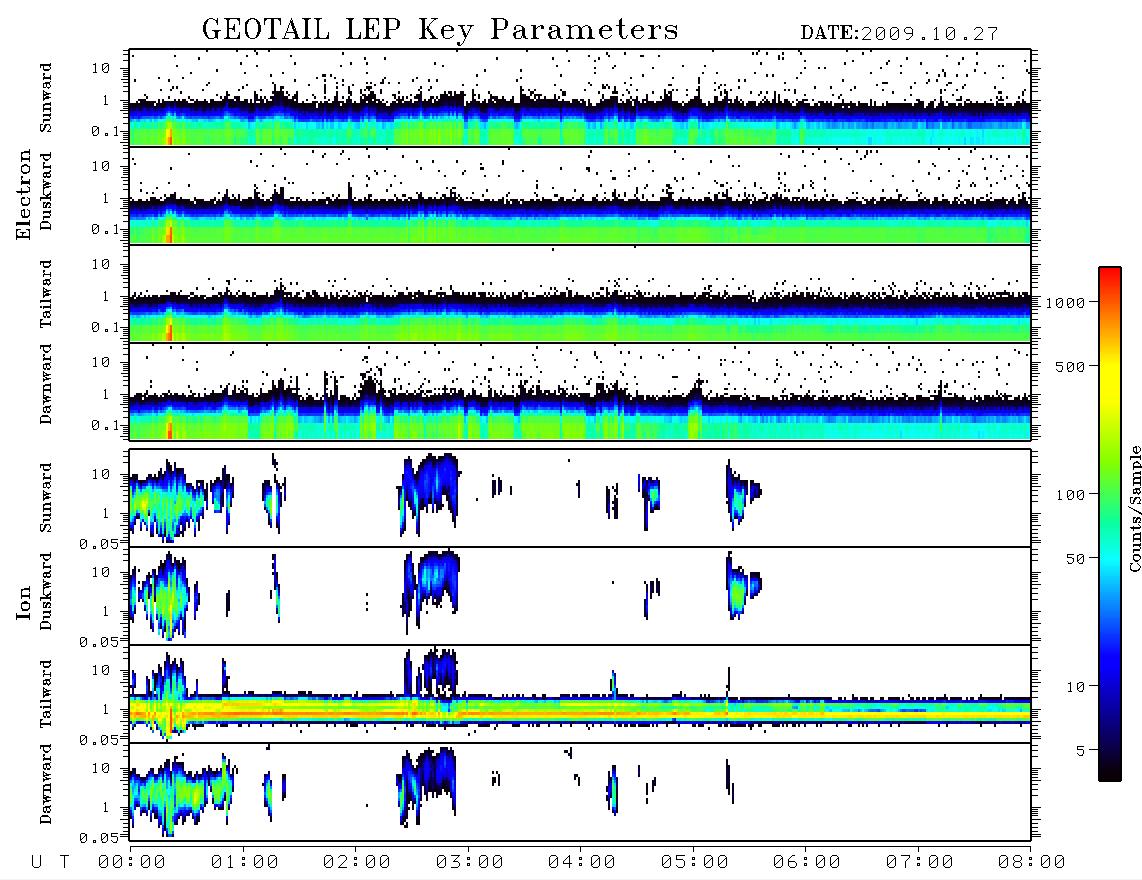The image size is (1142, 880).
Task: Click the '03:00' time tick label
Action: [x=470, y=863]
